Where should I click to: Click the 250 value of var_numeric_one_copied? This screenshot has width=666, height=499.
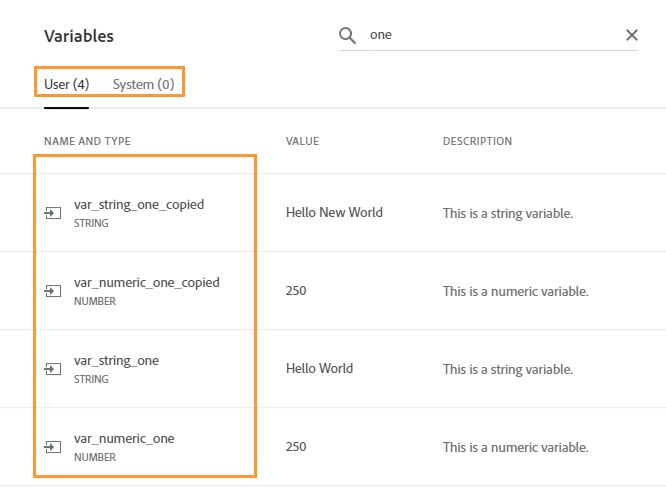point(296,290)
